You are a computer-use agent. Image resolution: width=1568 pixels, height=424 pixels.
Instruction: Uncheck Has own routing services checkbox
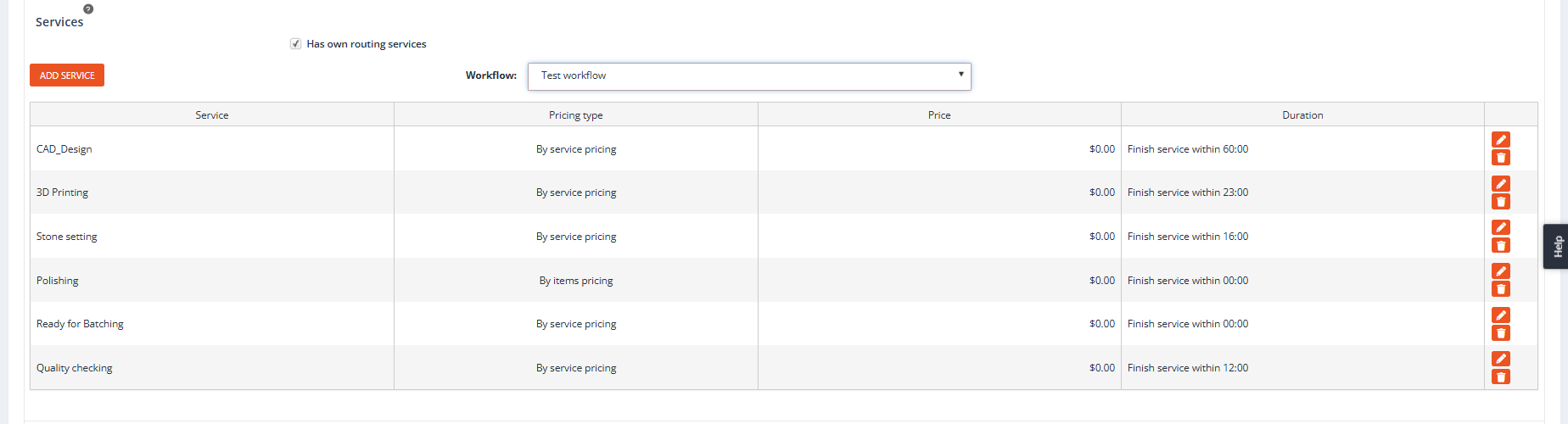(x=295, y=44)
